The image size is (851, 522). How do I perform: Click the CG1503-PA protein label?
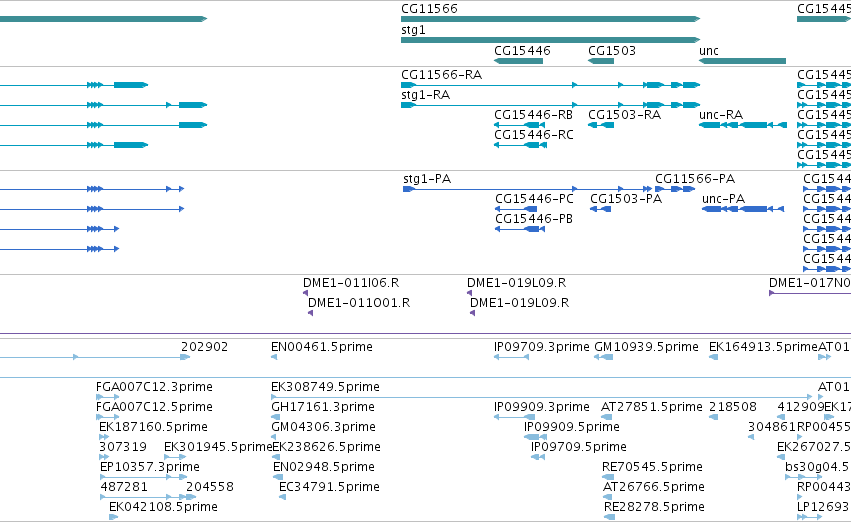[x=626, y=199]
